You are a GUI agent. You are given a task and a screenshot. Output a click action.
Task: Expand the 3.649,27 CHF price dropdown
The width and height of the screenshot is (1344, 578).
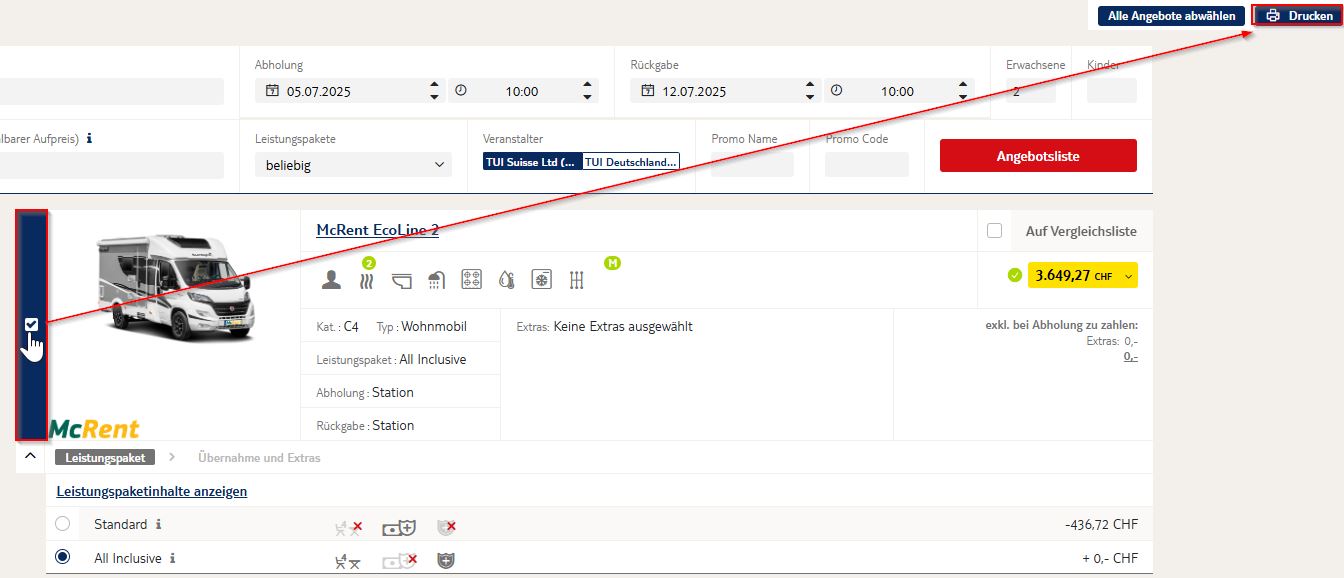(1129, 276)
